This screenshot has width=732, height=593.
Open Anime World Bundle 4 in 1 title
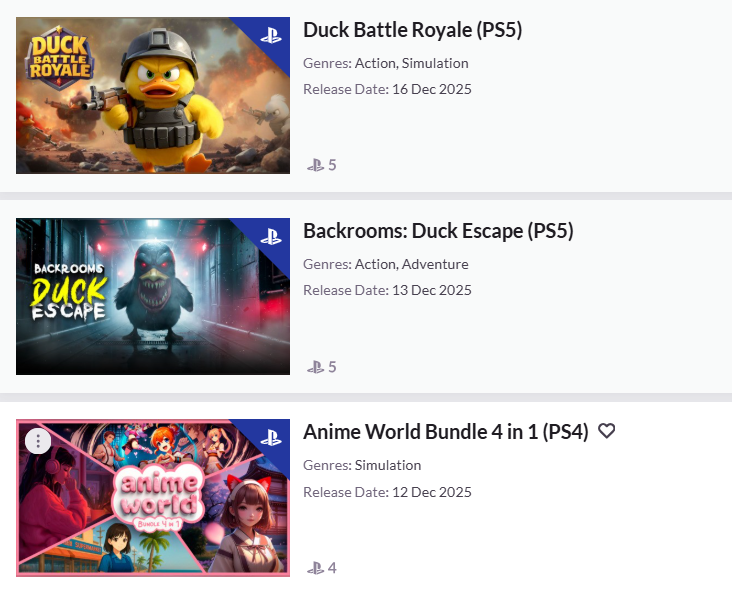click(x=445, y=432)
